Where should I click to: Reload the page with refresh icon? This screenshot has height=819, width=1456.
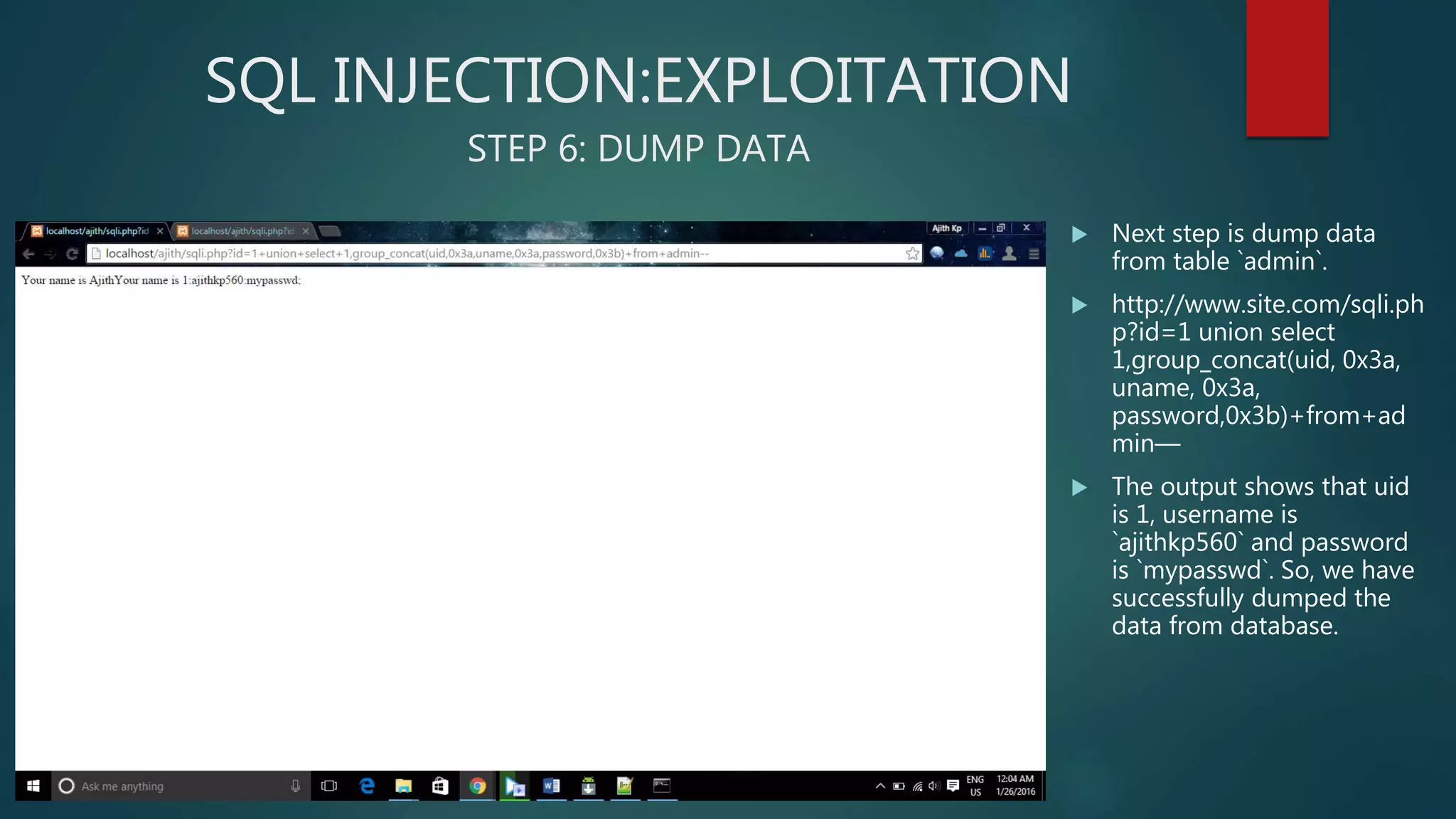point(72,254)
